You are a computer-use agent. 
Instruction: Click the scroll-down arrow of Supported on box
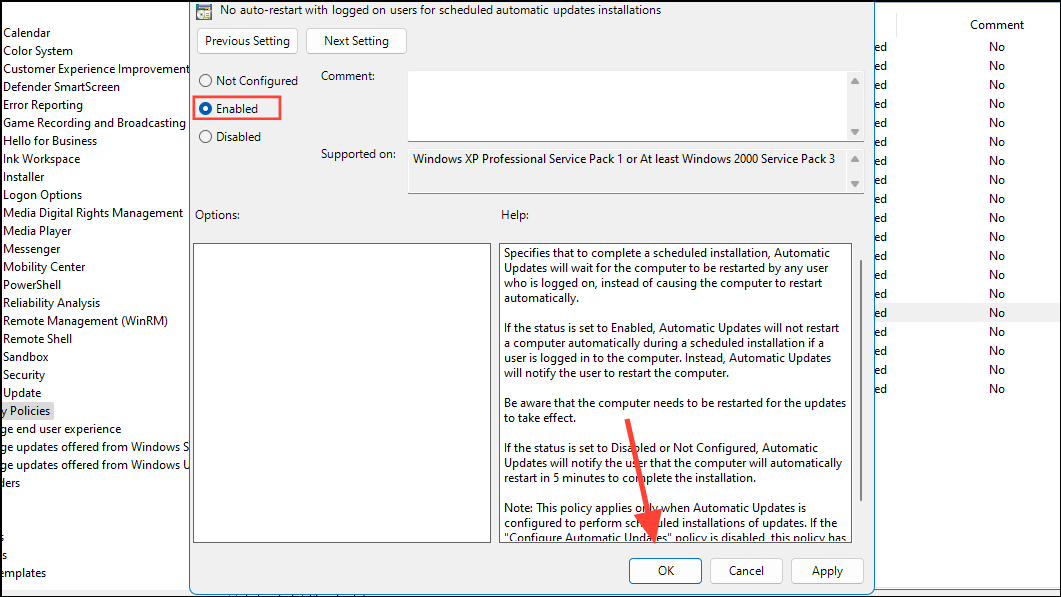tap(855, 181)
